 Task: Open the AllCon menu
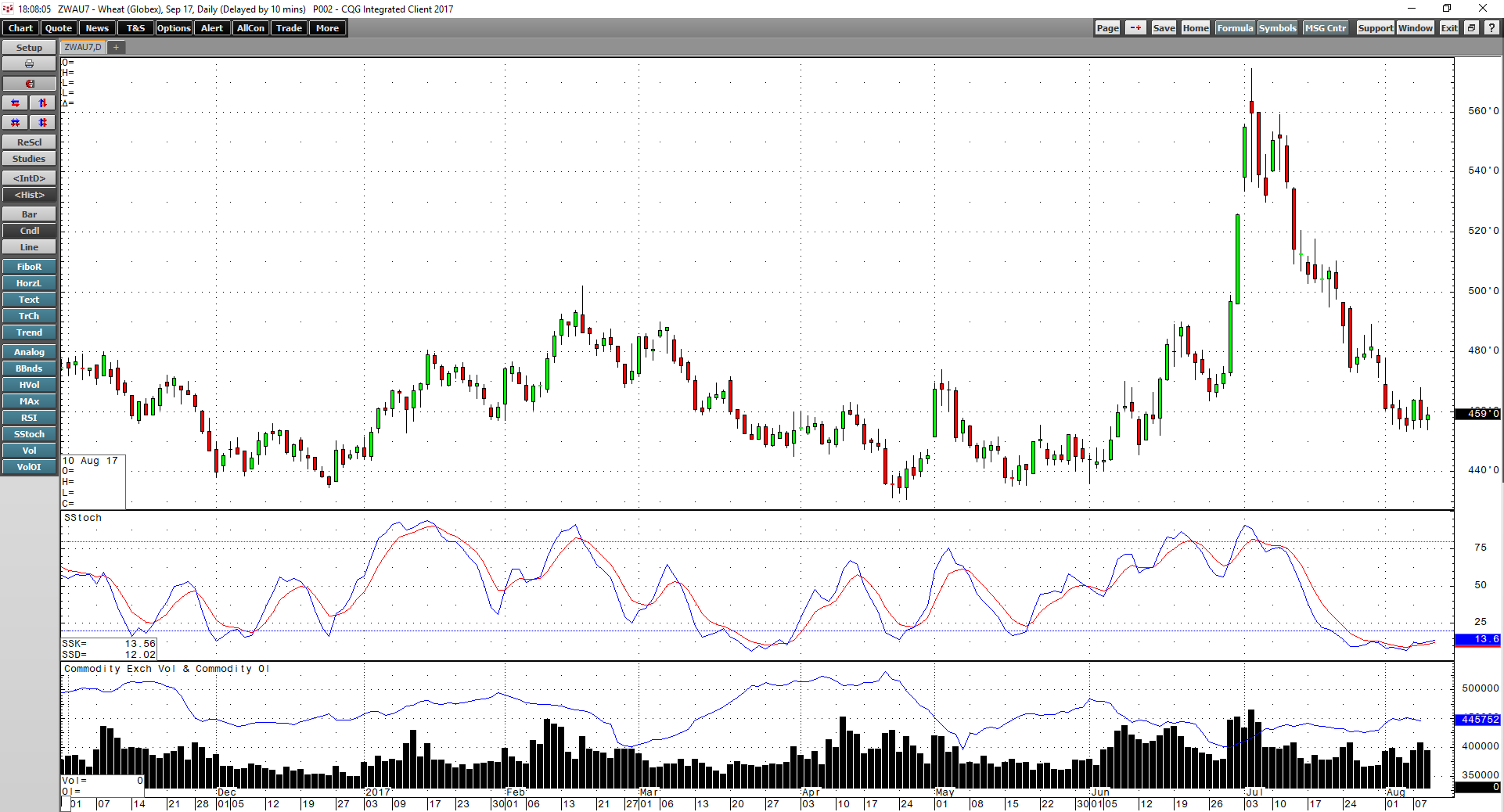pos(250,28)
